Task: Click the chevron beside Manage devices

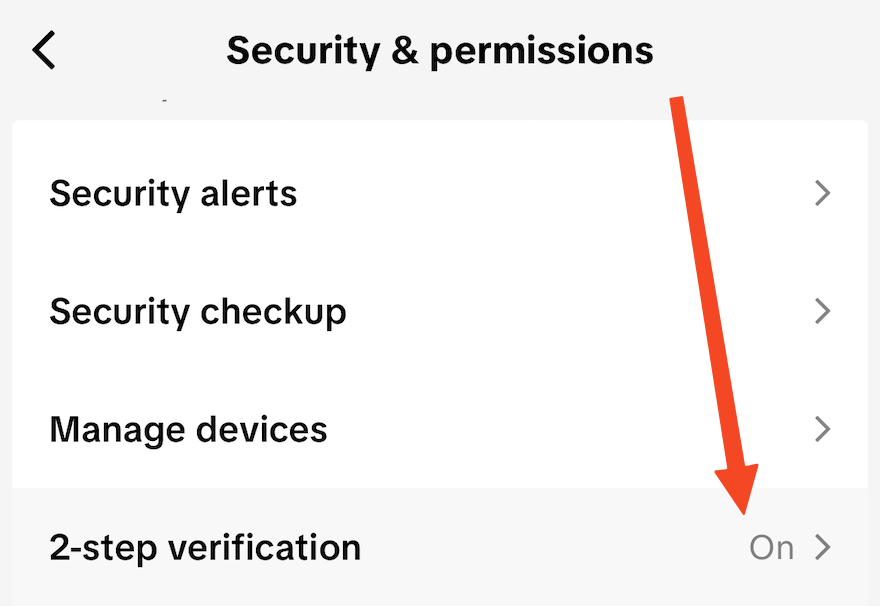Action: coord(822,430)
